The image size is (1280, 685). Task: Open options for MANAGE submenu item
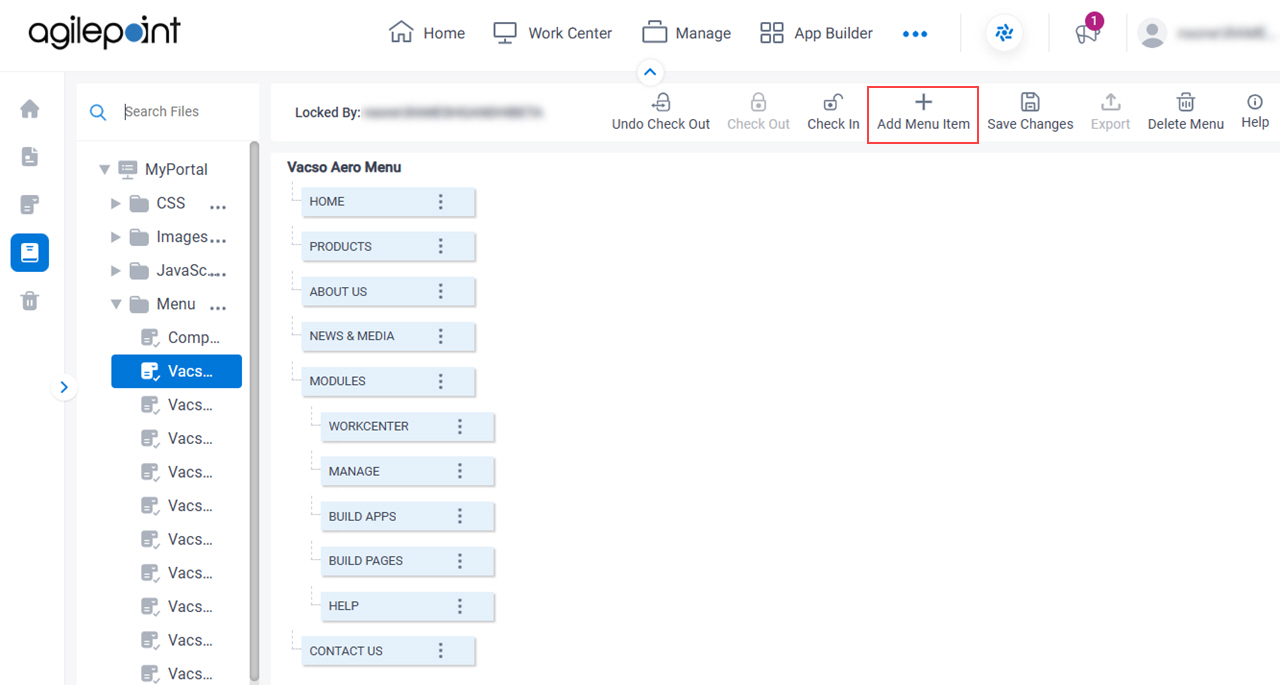pos(460,471)
